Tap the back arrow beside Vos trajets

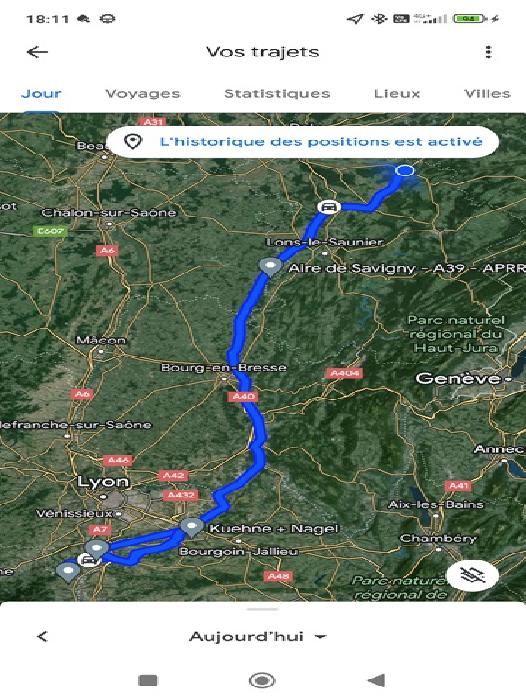tap(38, 52)
